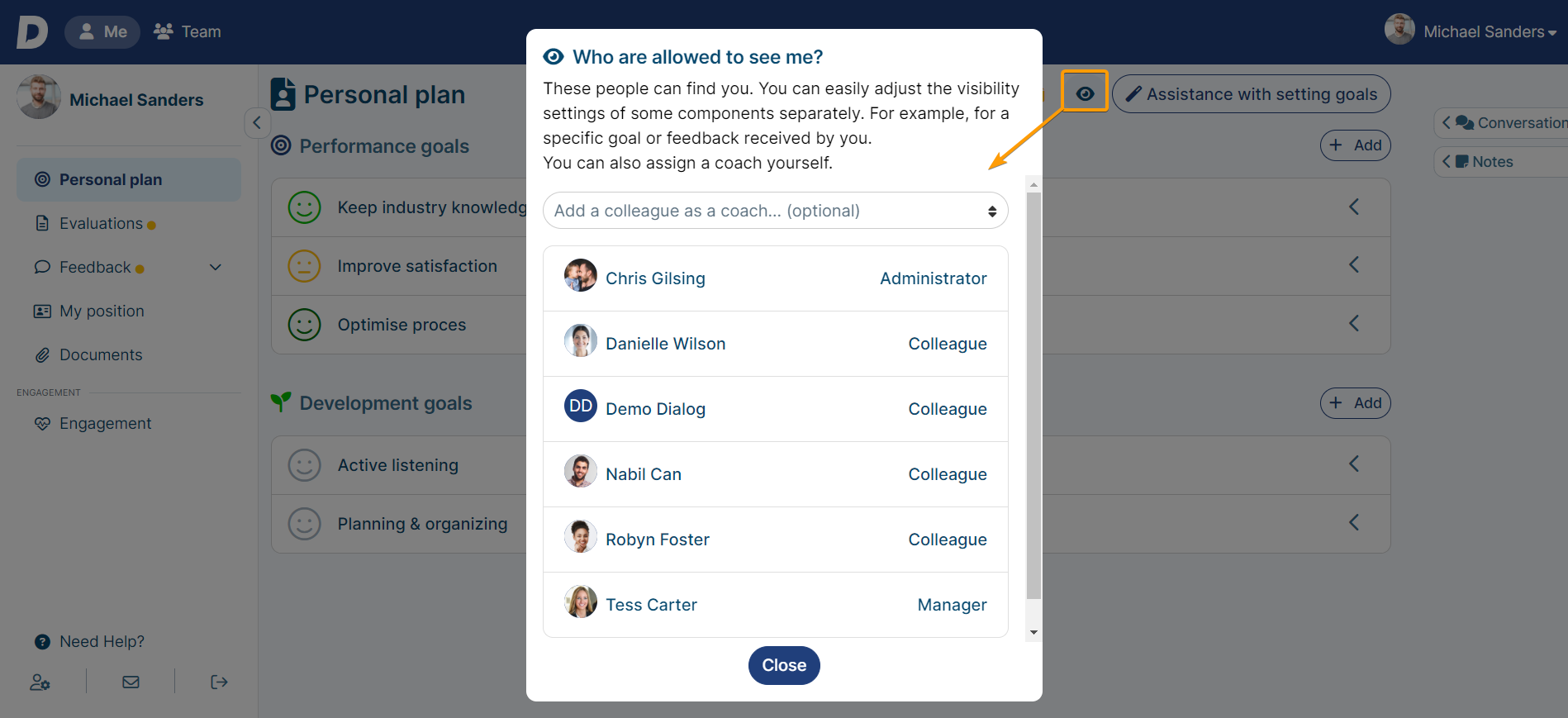Expand the Feedback submenu chevron
Image resolution: width=1568 pixels, height=718 pixels.
point(216,267)
